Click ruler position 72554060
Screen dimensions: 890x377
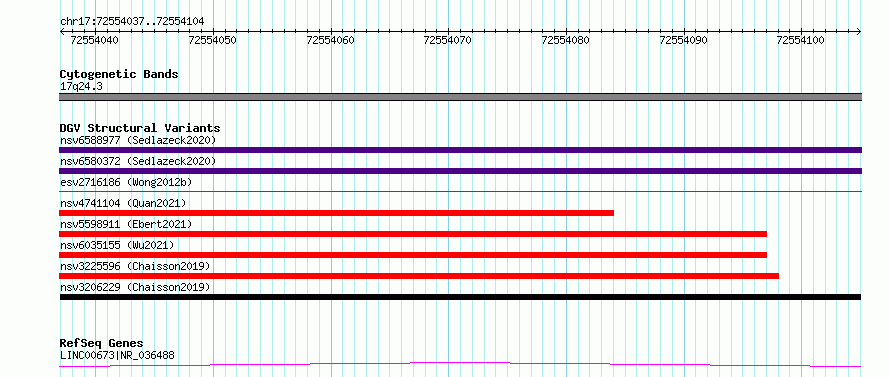click(330, 40)
